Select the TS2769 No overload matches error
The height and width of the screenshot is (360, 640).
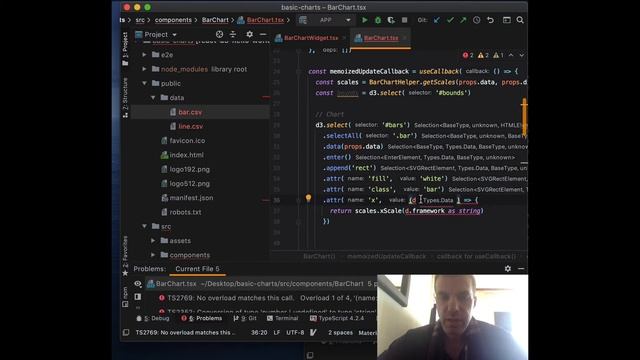(x=267, y=298)
